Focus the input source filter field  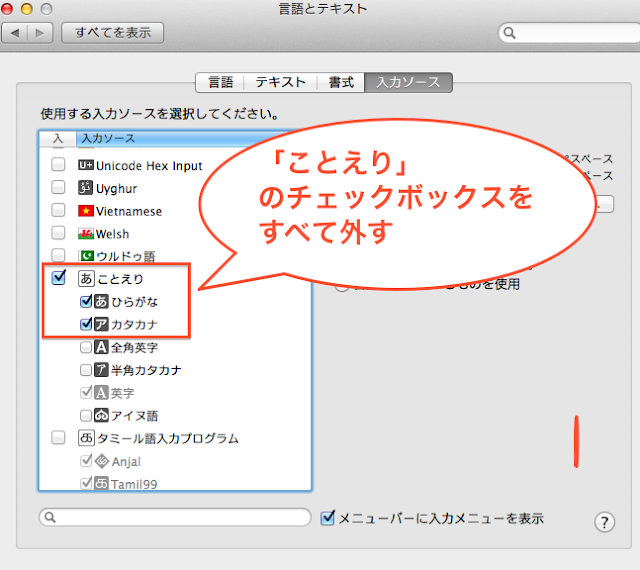click(x=175, y=517)
